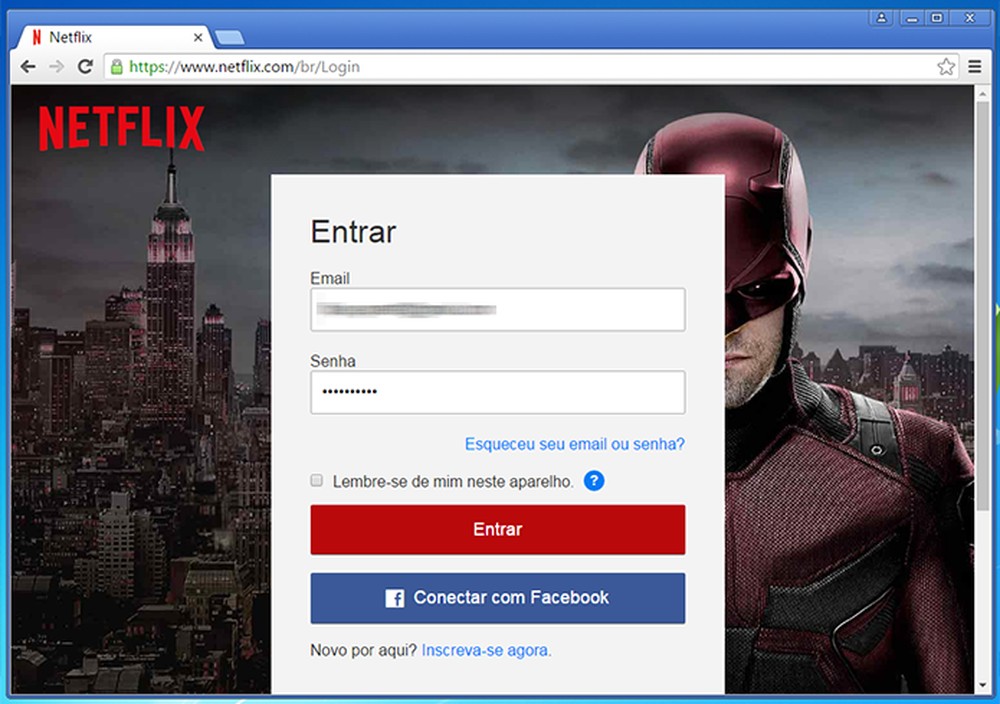Screen dimensions: 1000x704
Task: Switch to the Netflix browser tab
Action: click(110, 37)
